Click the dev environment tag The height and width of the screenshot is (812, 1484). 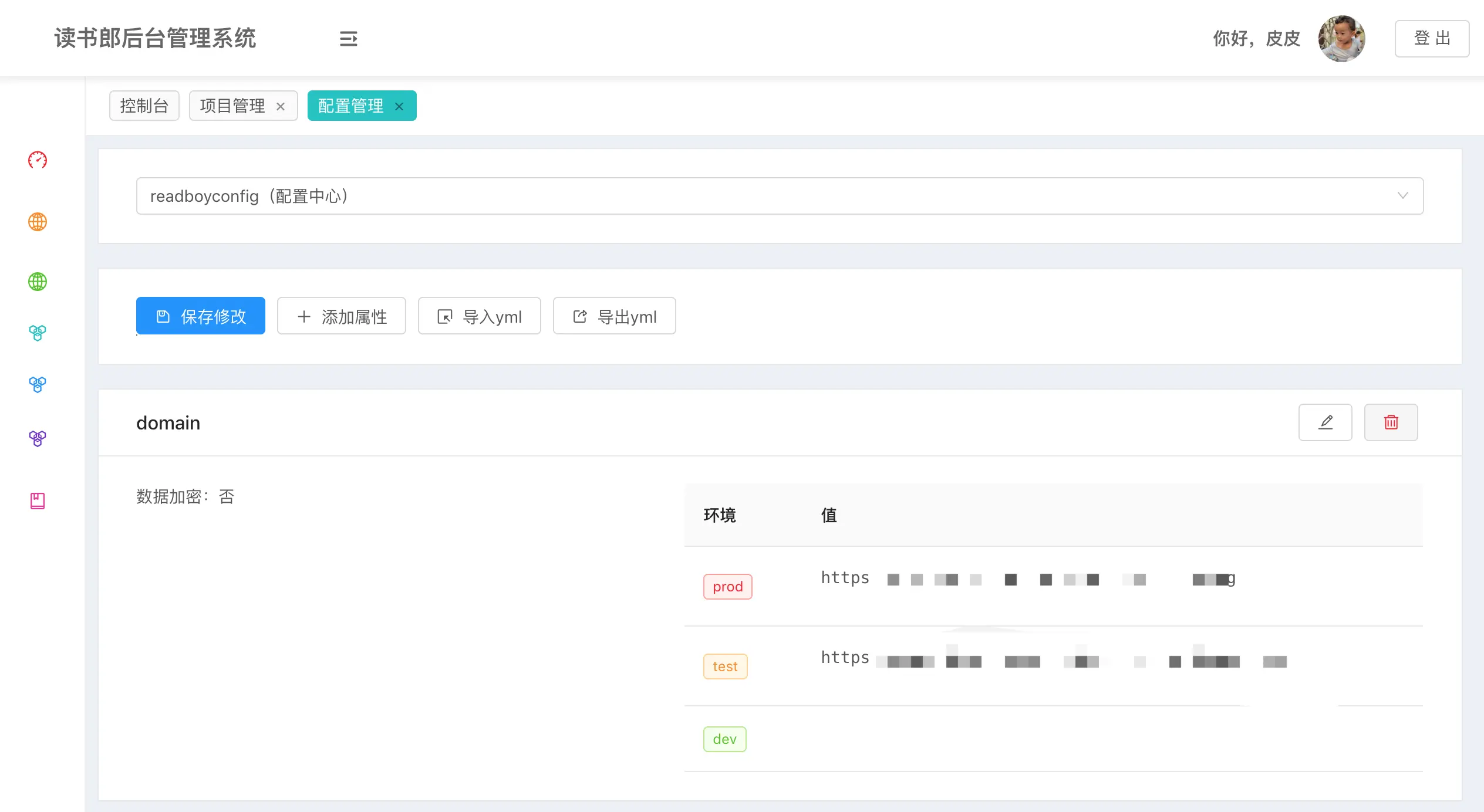(x=725, y=739)
